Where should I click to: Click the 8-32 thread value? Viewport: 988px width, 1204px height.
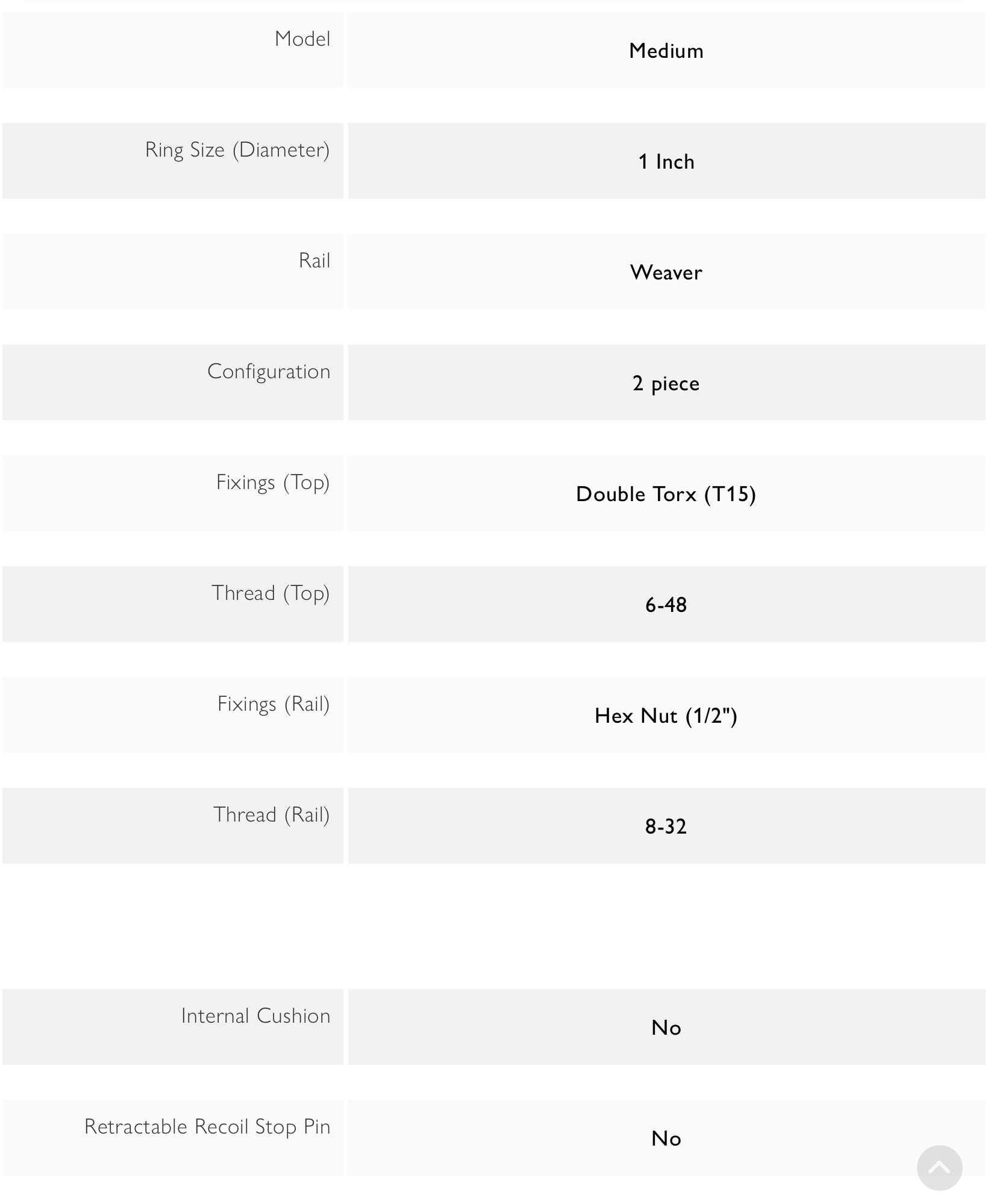click(x=666, y=826)
